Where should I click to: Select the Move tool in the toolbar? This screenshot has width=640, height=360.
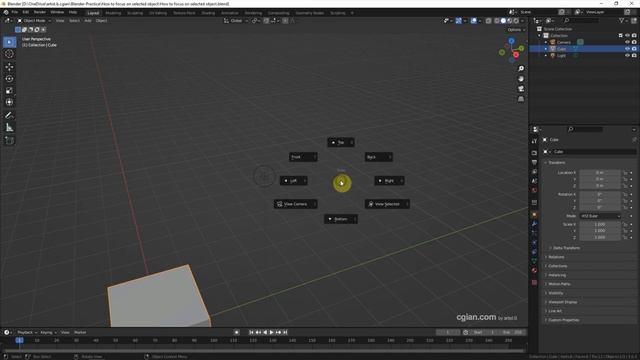point(9,67)
